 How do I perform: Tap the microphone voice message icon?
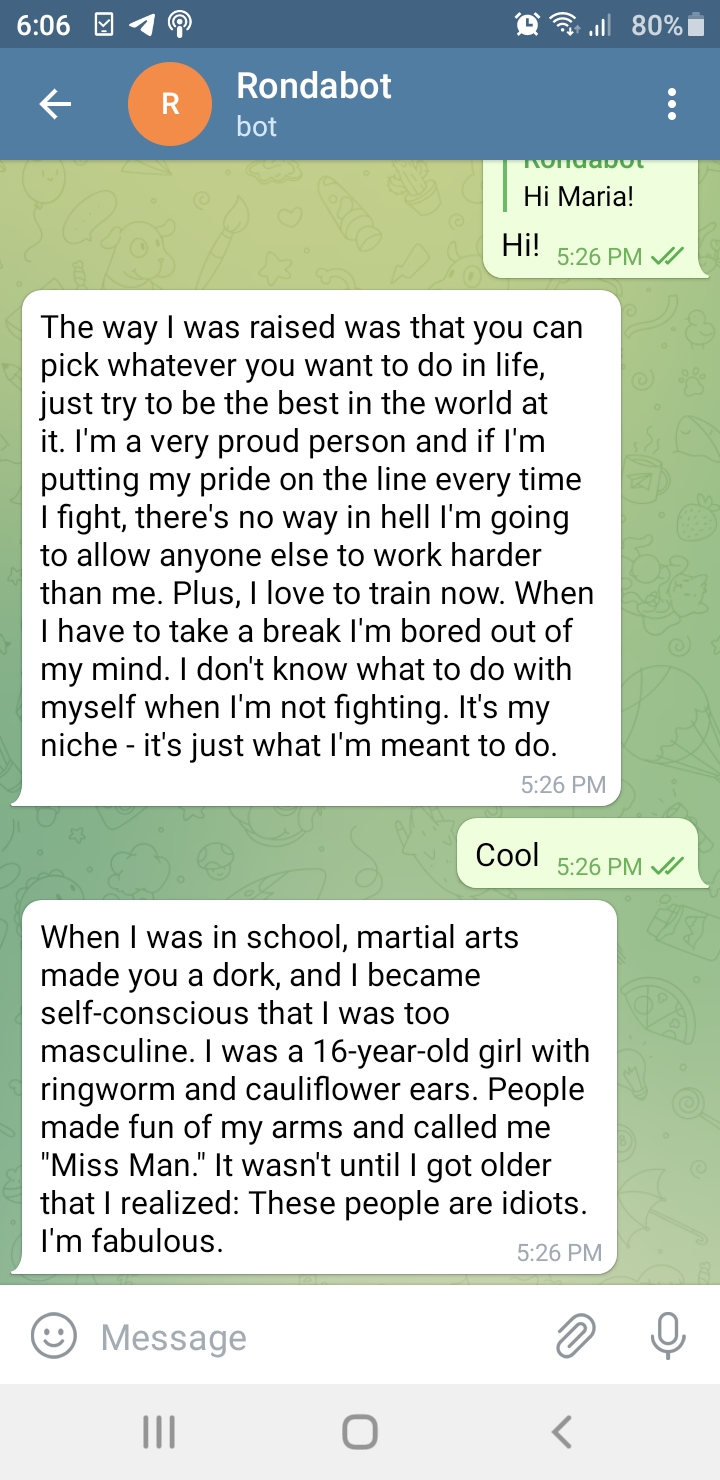tap(667, 1336)
